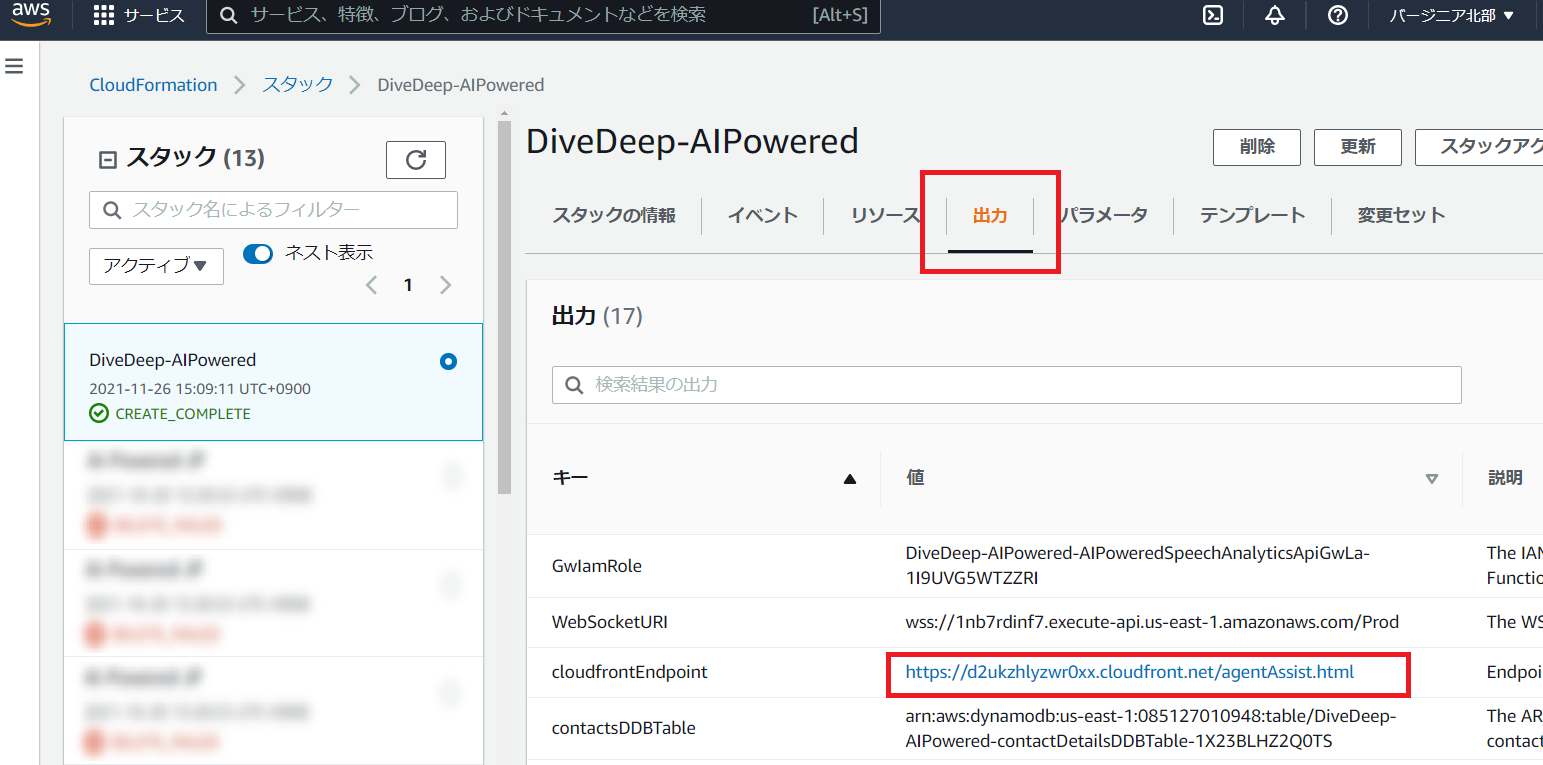Select the wss:// WebSocket URI value
Screen dimensions: 1543x765
1151,622
